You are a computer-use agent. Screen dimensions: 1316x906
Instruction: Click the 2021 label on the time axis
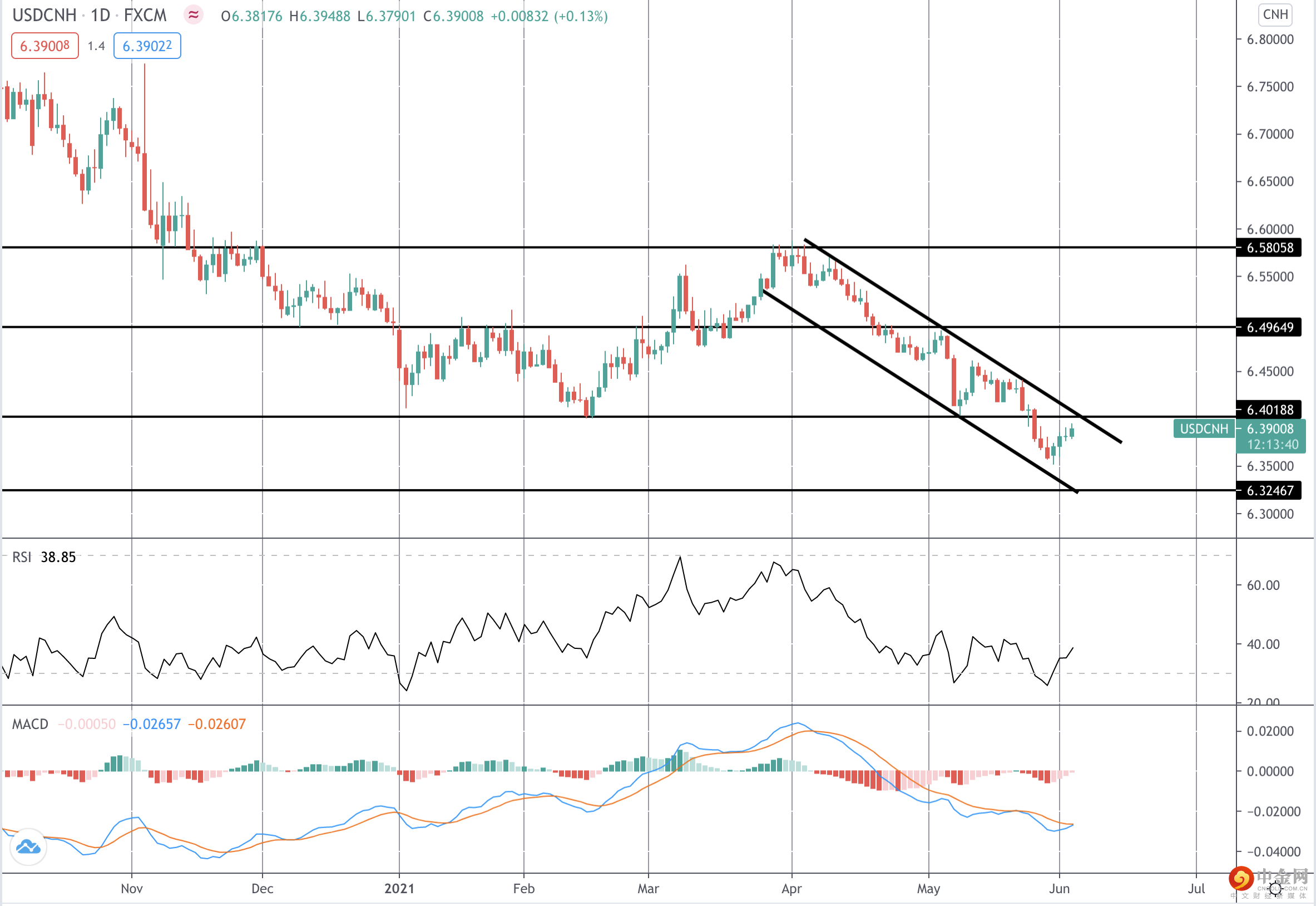tap(399, 889)
